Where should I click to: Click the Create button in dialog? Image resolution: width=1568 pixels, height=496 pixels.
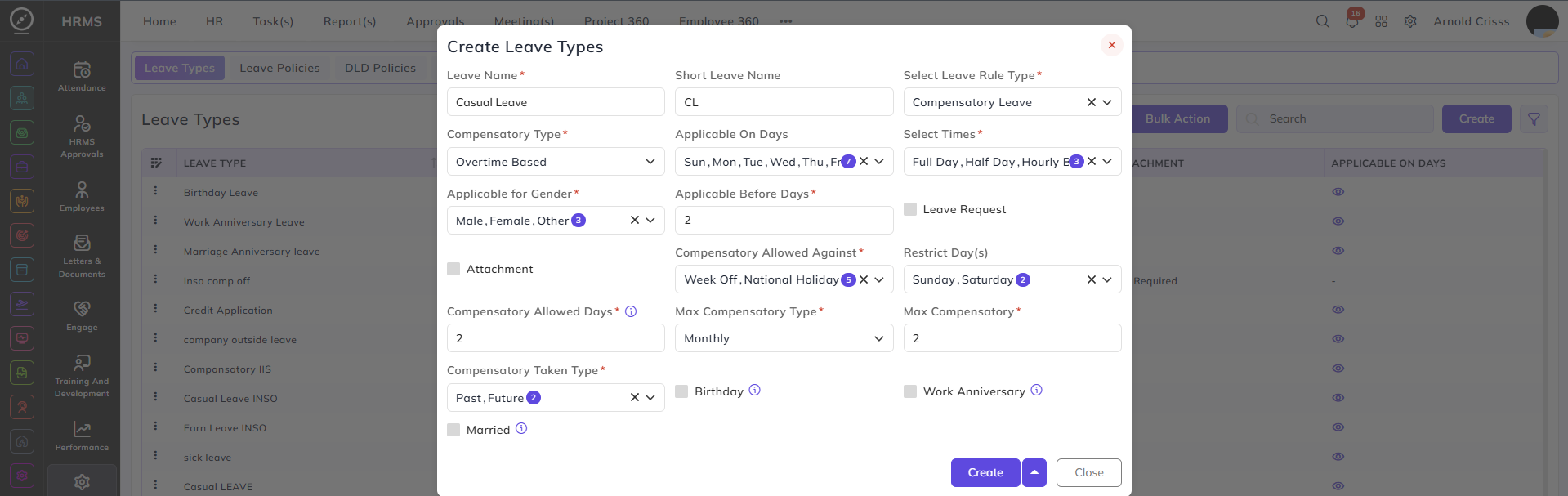(985, 472)
